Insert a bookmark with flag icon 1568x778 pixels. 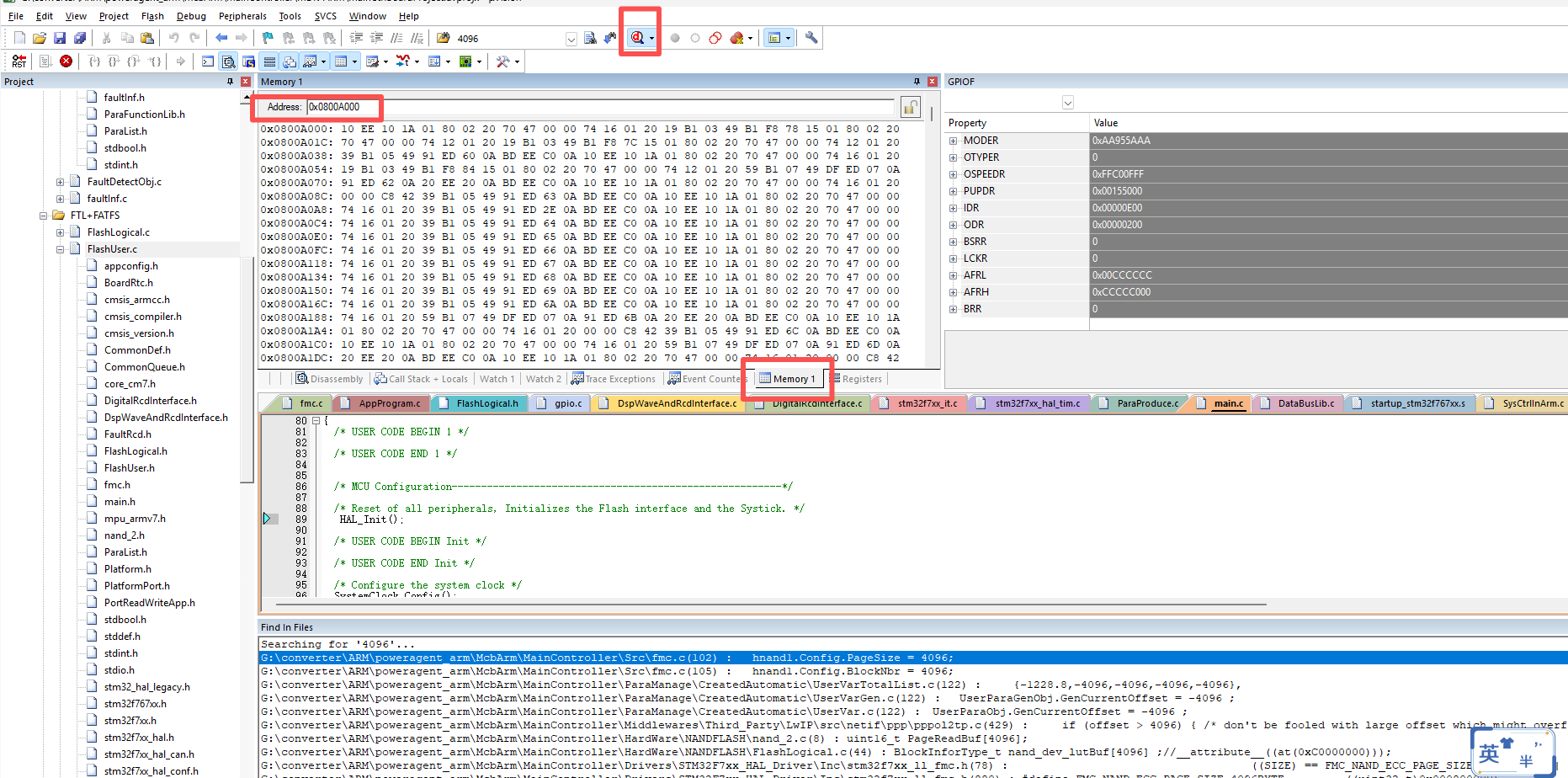268,38
